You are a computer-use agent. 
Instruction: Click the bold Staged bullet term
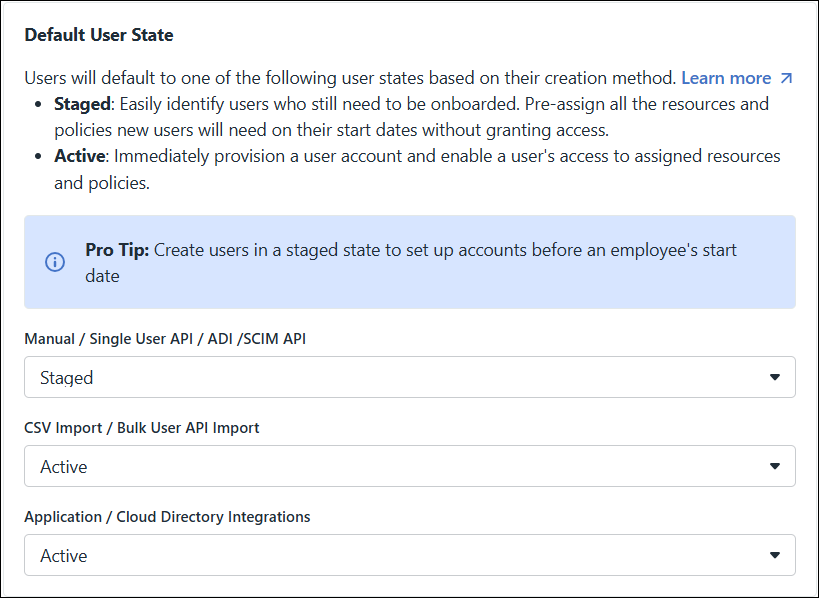point(80,104)
